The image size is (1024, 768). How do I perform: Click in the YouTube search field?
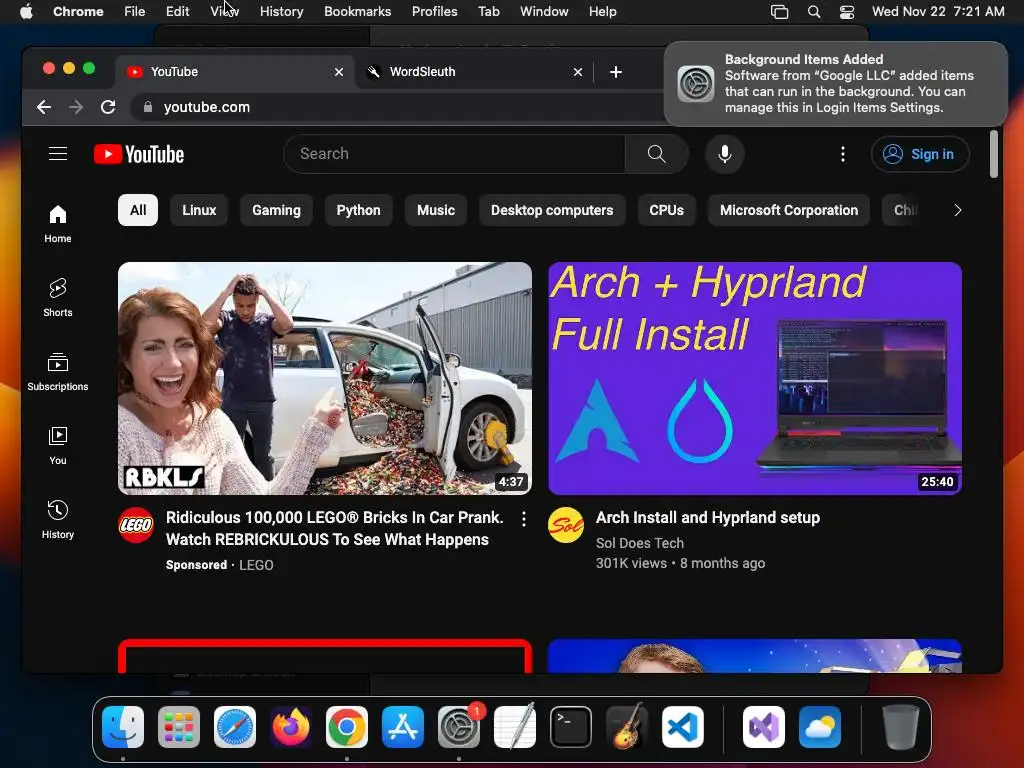click(455, 154)
